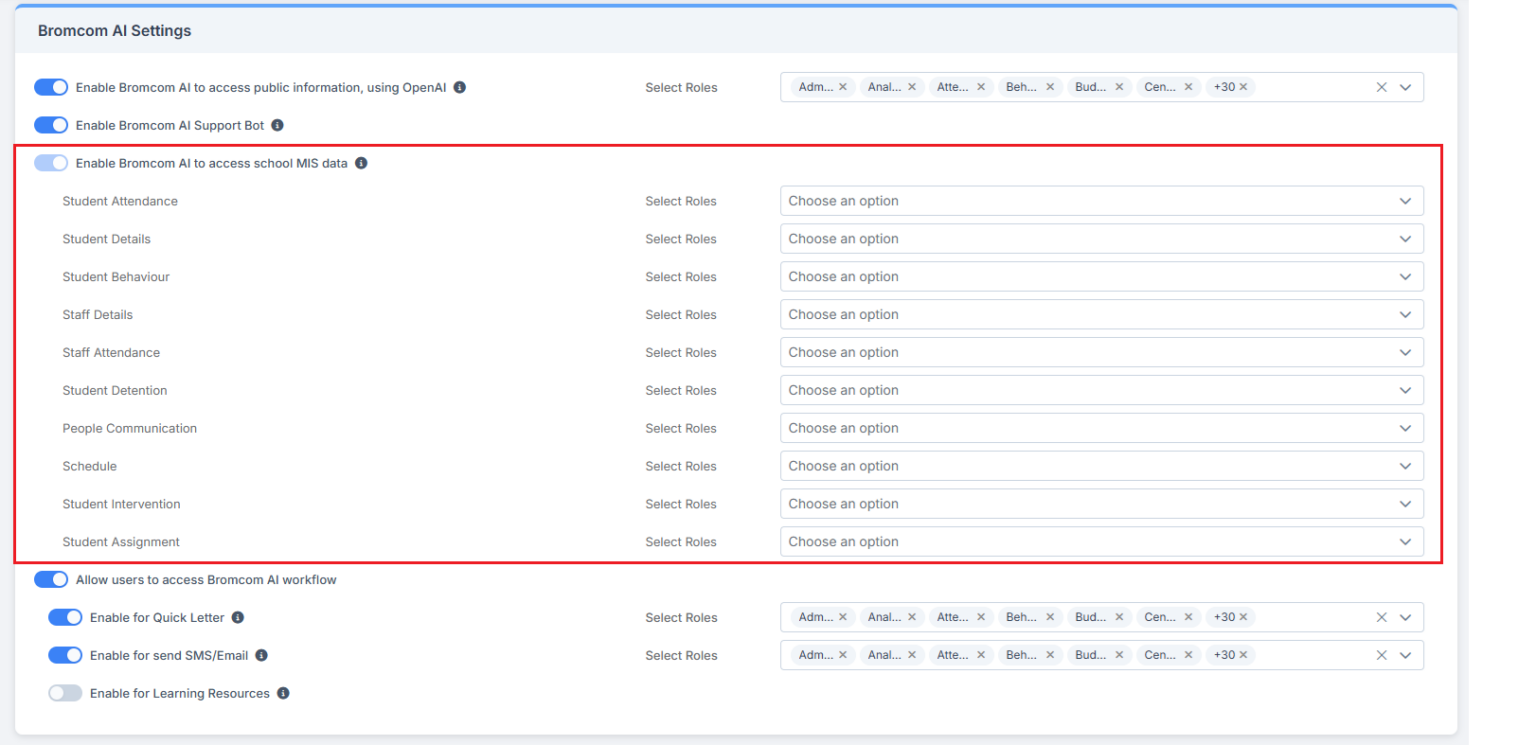The image size is (1536, 745).
Task: Disable Allow users to access AI workflow
Action: click(51, 580)
